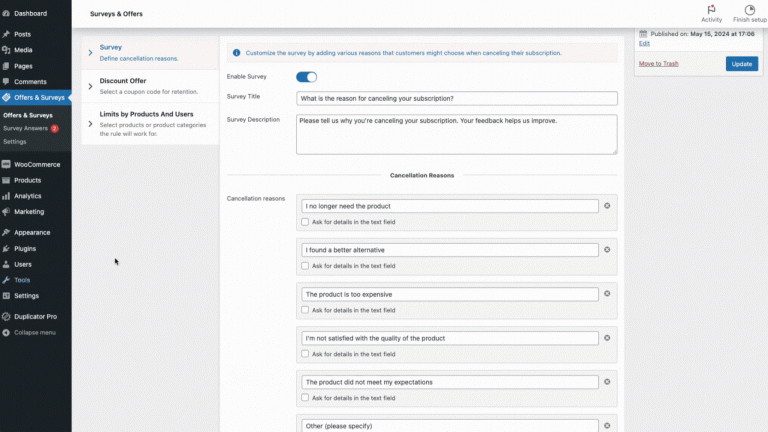
Task: Remove 'Other (please specify)' reason
Action: (x=607, y=426)
